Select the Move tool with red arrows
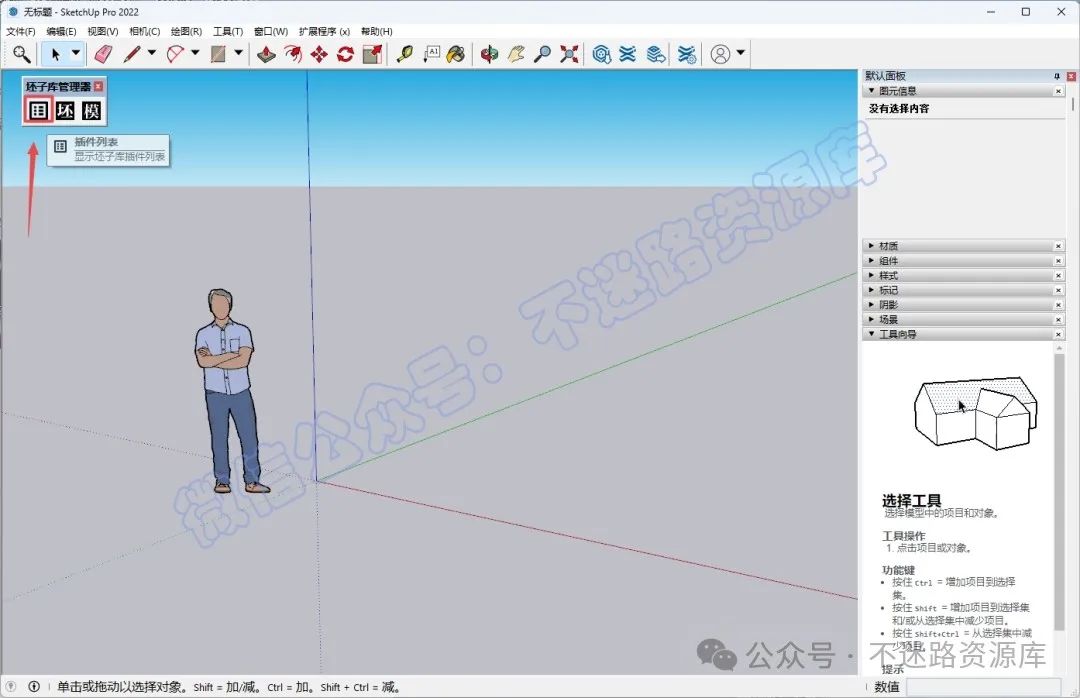Screen dimensions: 1080x698 point(319,54)
